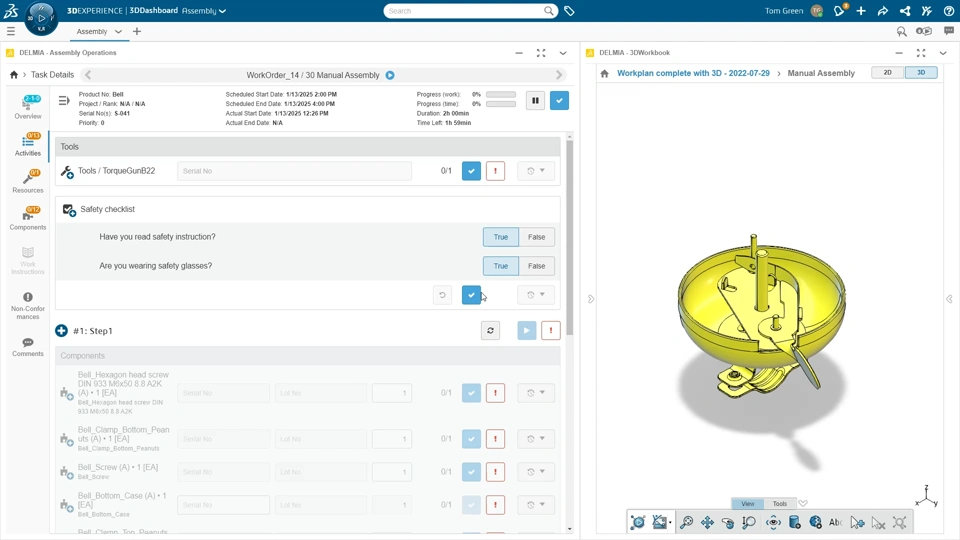Open Resources in the sidebar

(x=28, y=182)
